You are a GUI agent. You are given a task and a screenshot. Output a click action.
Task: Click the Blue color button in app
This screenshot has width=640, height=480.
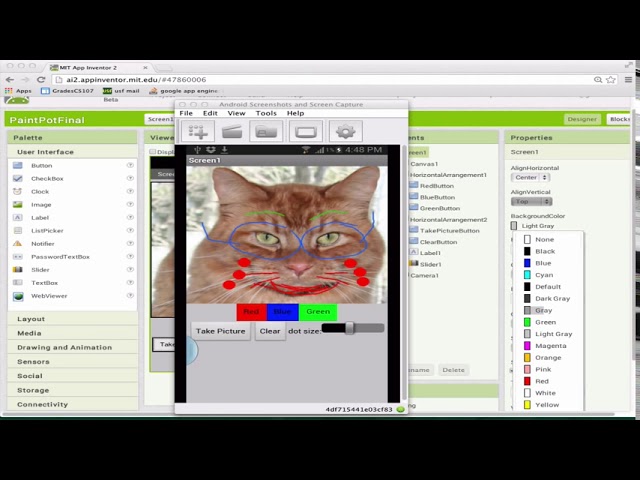coord(282,312)
